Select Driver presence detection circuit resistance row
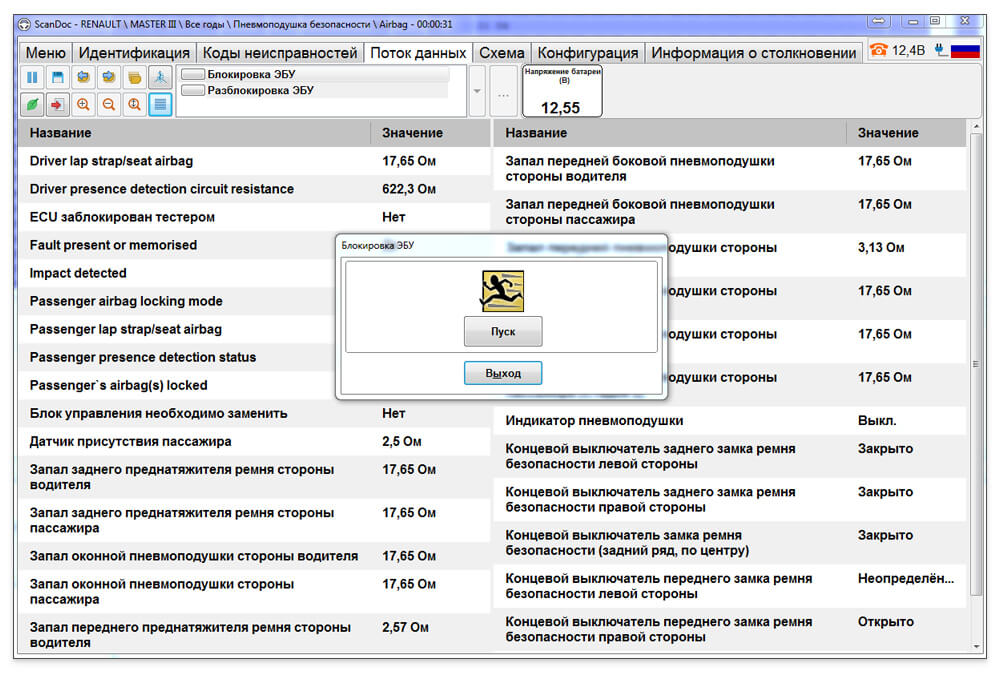The image size is (1000, 675). 254,189
